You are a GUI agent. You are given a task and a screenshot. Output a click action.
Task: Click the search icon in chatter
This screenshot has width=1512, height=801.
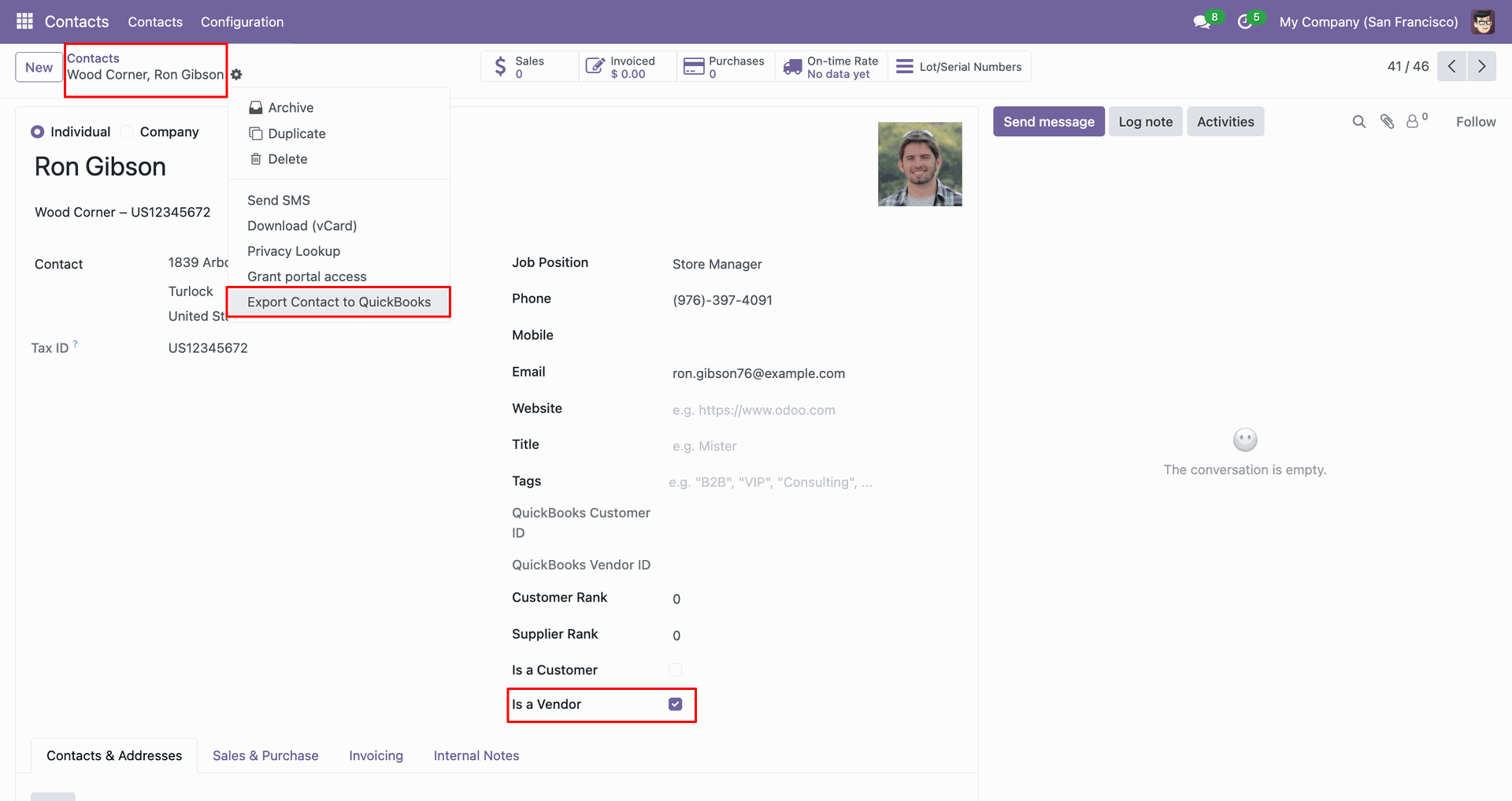pos(1358,121)
